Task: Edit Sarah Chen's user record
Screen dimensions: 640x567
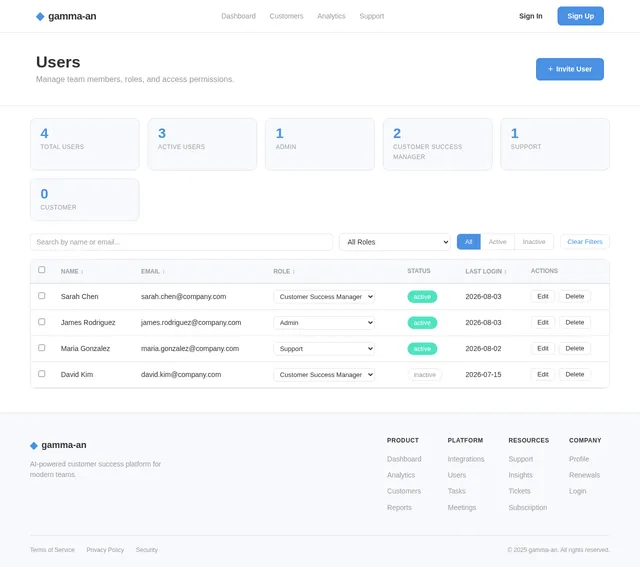Action: pyautogui.click(x=543, y=296)
